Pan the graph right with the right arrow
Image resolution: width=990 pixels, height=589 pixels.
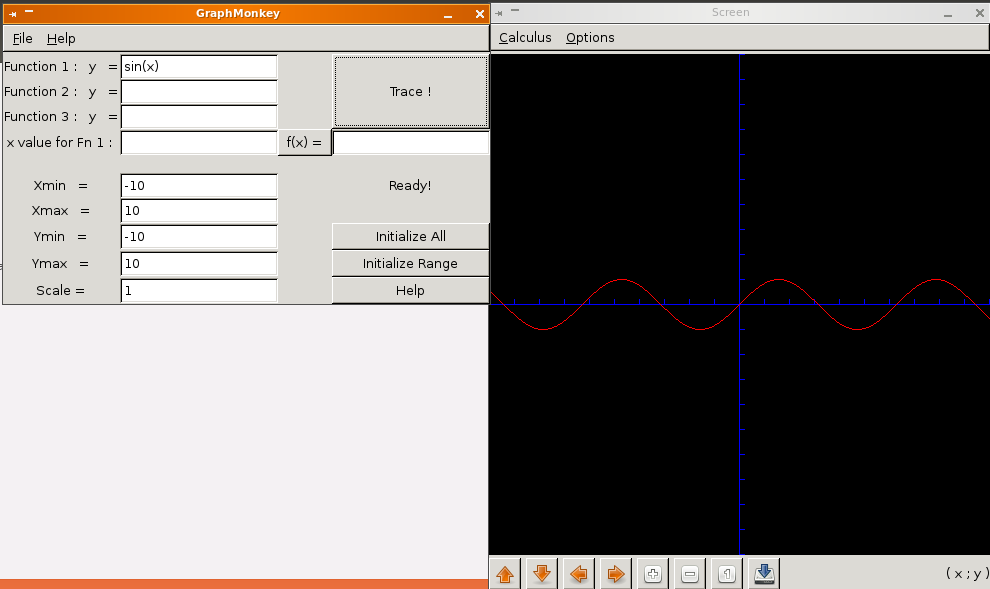click(616, 574)
